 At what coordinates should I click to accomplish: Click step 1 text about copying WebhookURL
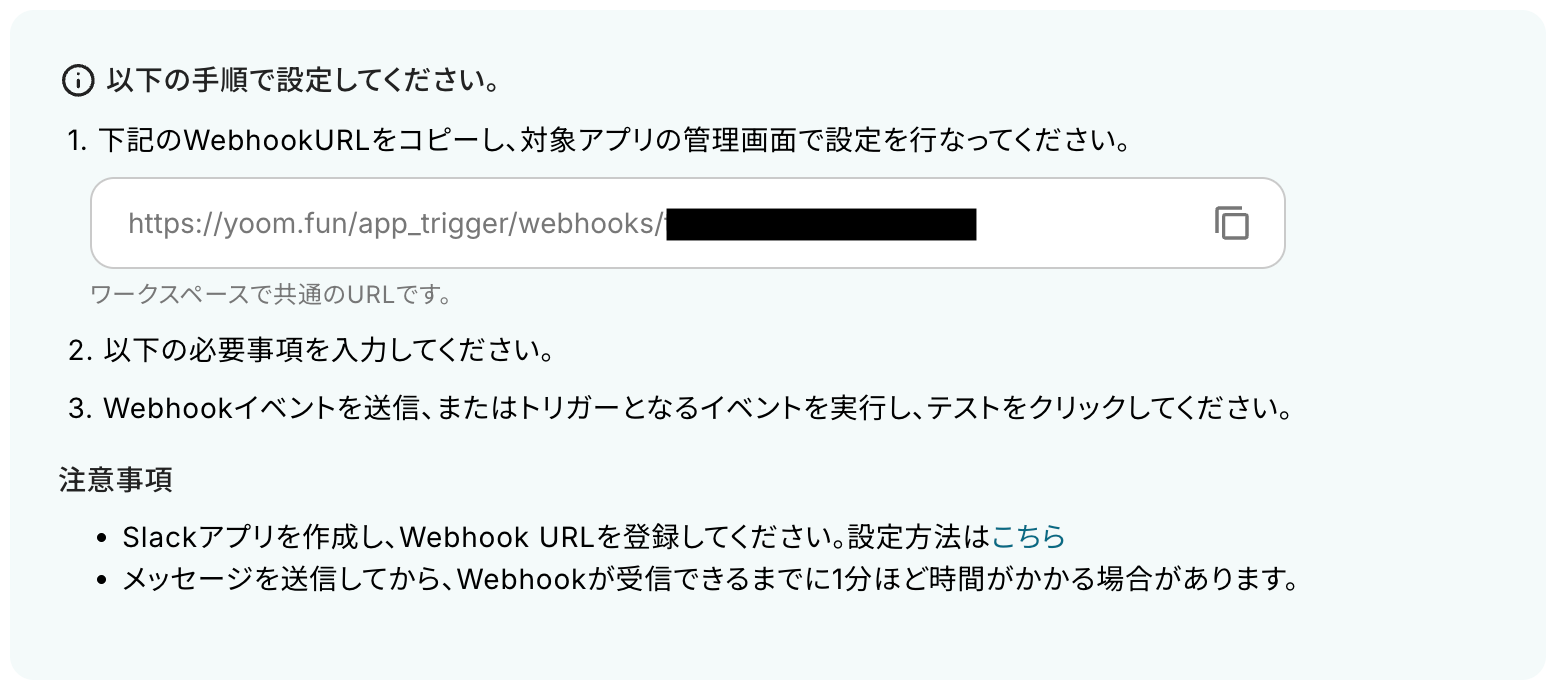[x=601, y=141]
